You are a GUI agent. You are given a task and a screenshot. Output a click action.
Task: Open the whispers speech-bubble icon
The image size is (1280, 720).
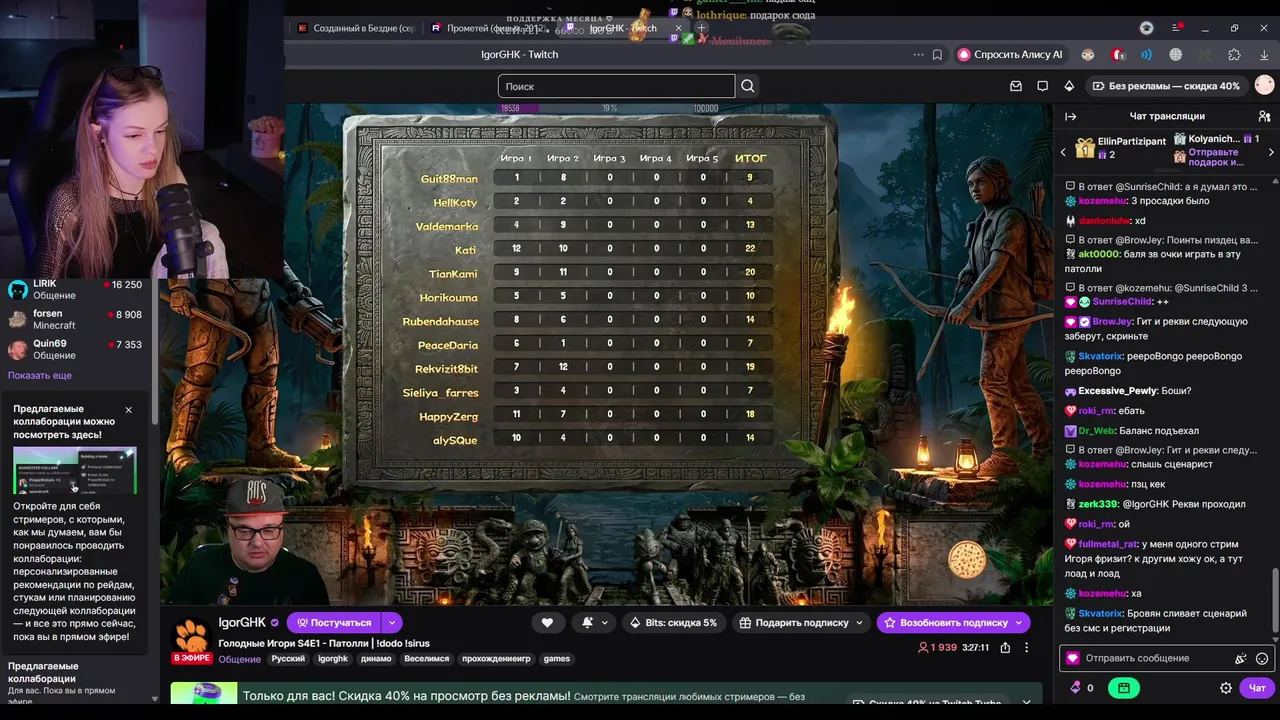pyautogui.click(x=1042, y=86)
